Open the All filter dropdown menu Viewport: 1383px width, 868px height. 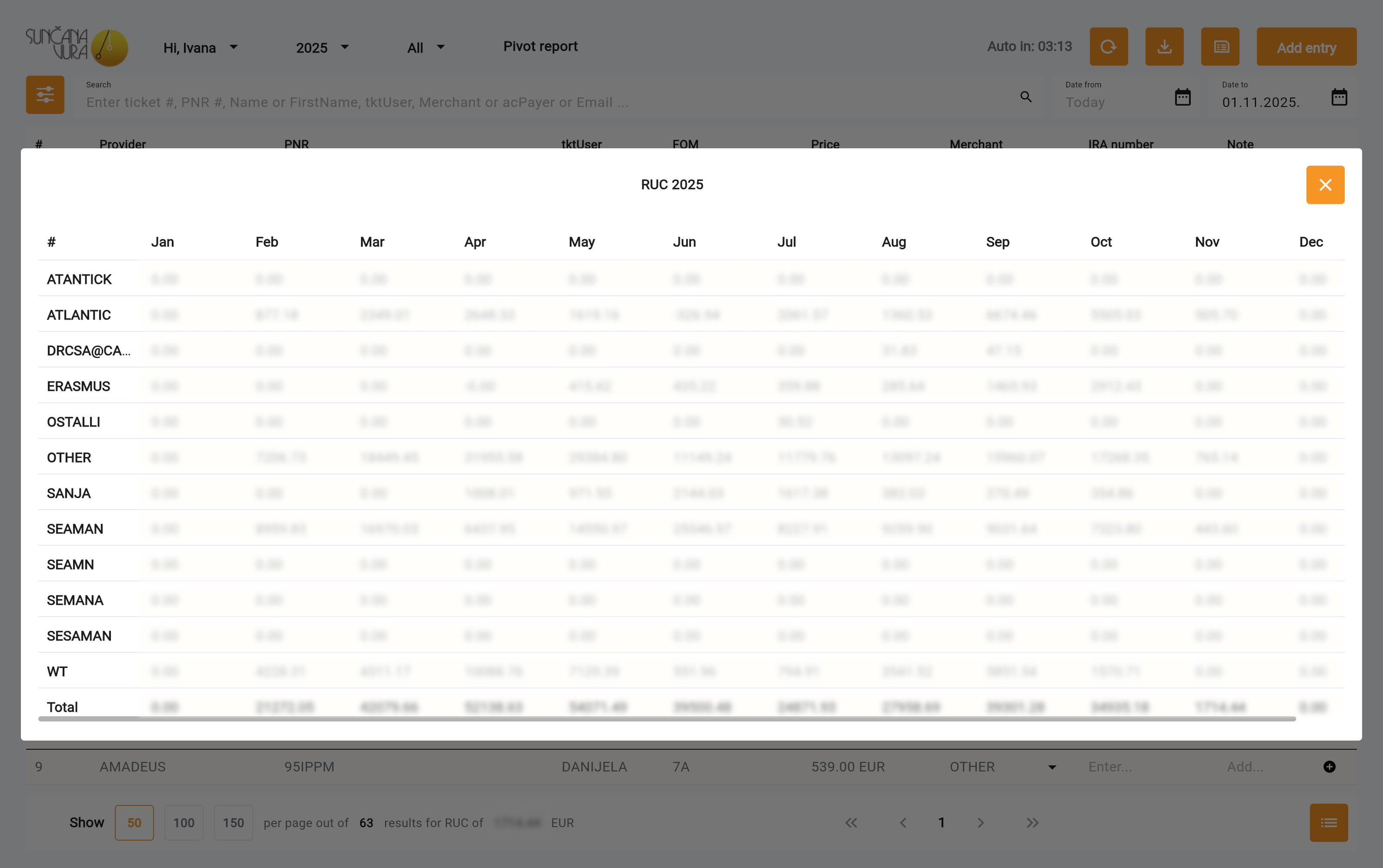click(425, 48)
